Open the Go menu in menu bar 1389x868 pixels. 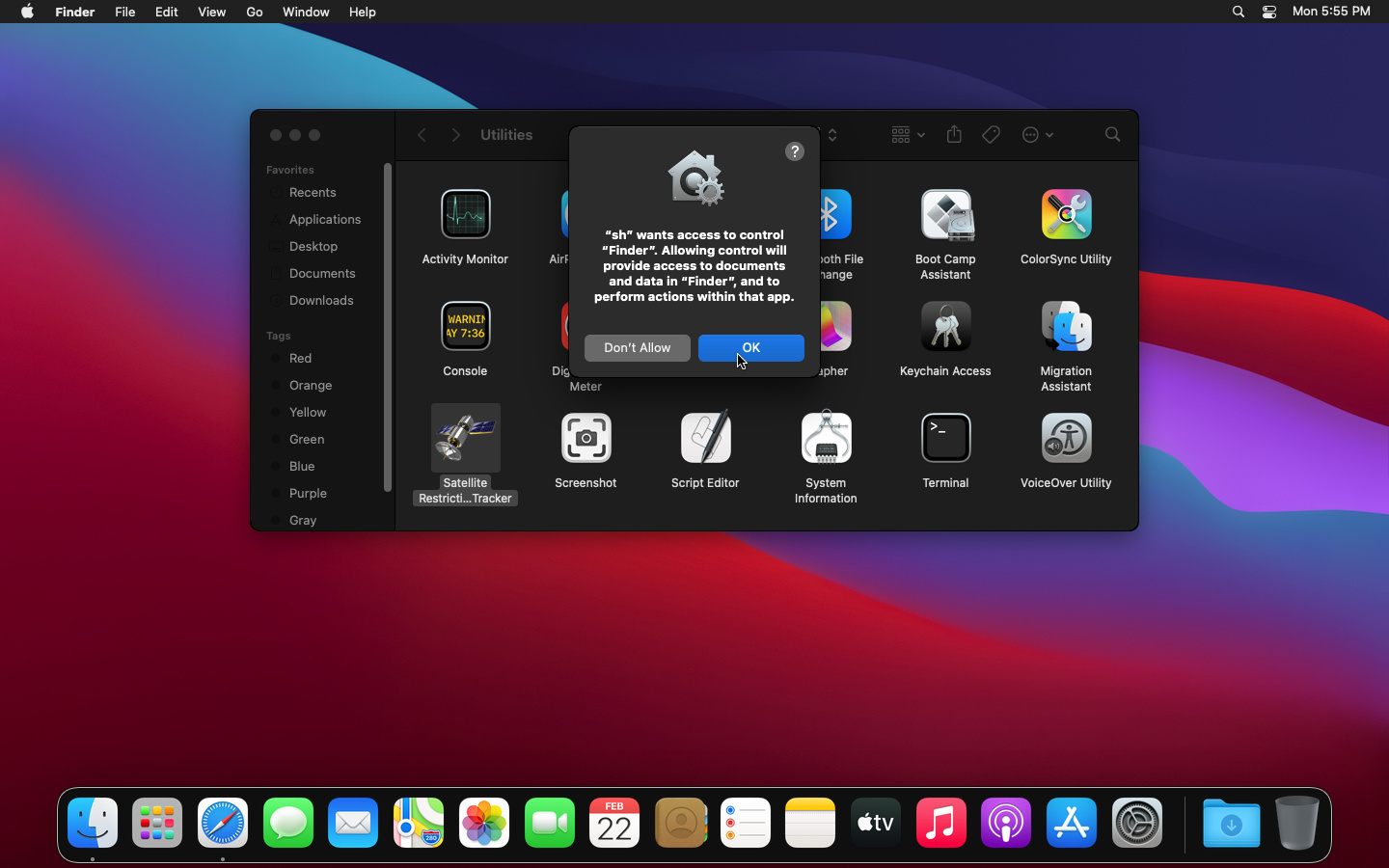[254, 12]
